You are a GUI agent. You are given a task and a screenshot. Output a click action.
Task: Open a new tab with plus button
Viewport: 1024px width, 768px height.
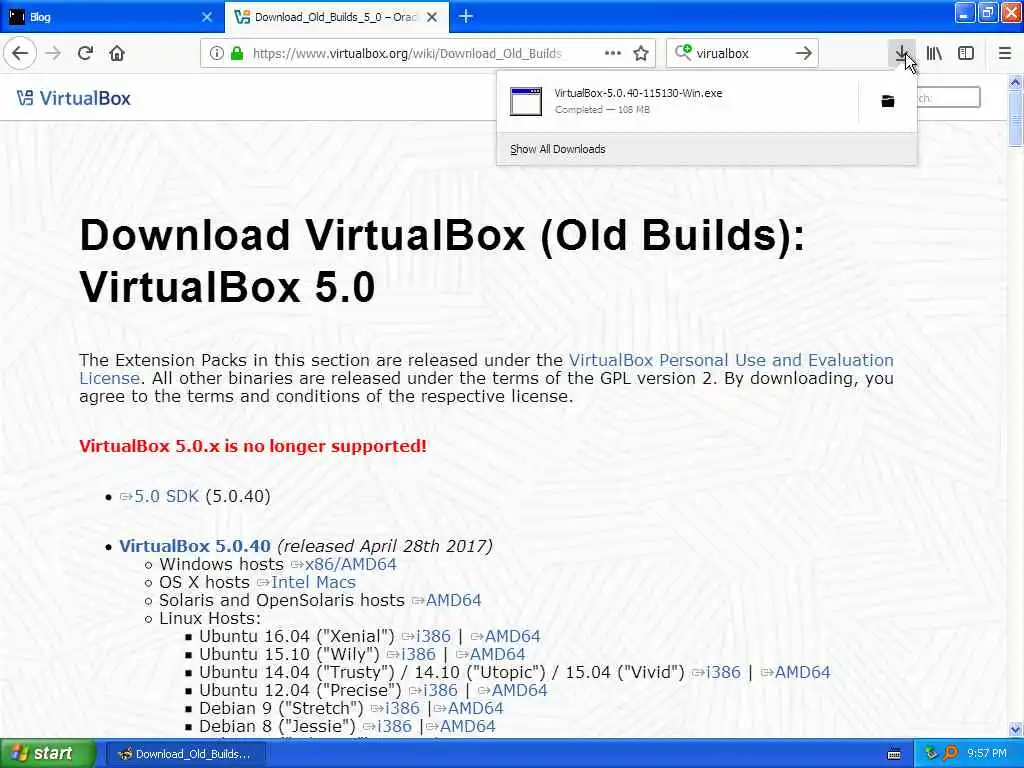pos(466,16)
